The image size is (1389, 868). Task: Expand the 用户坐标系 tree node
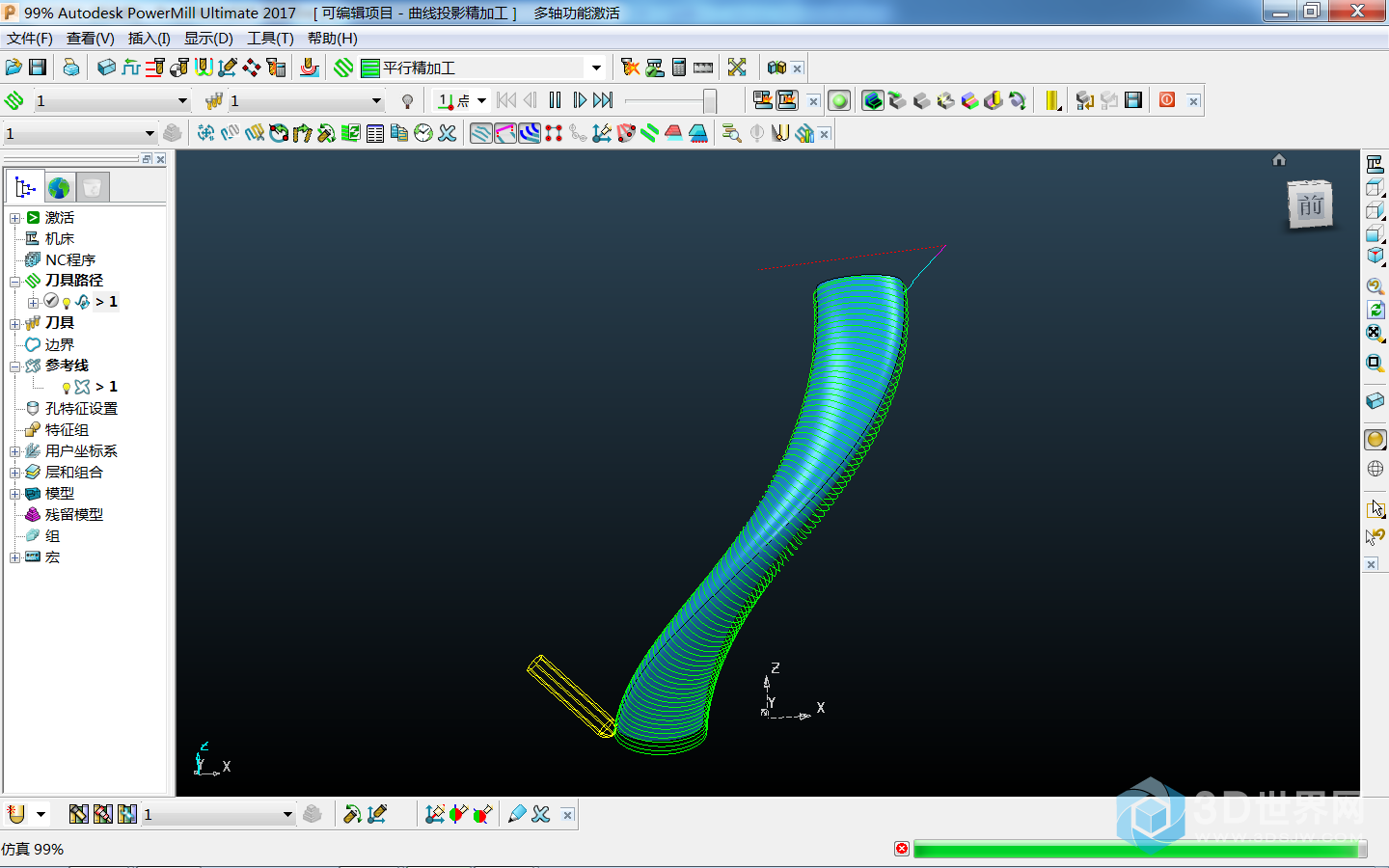pyautogui.click(x=15, y=451)
